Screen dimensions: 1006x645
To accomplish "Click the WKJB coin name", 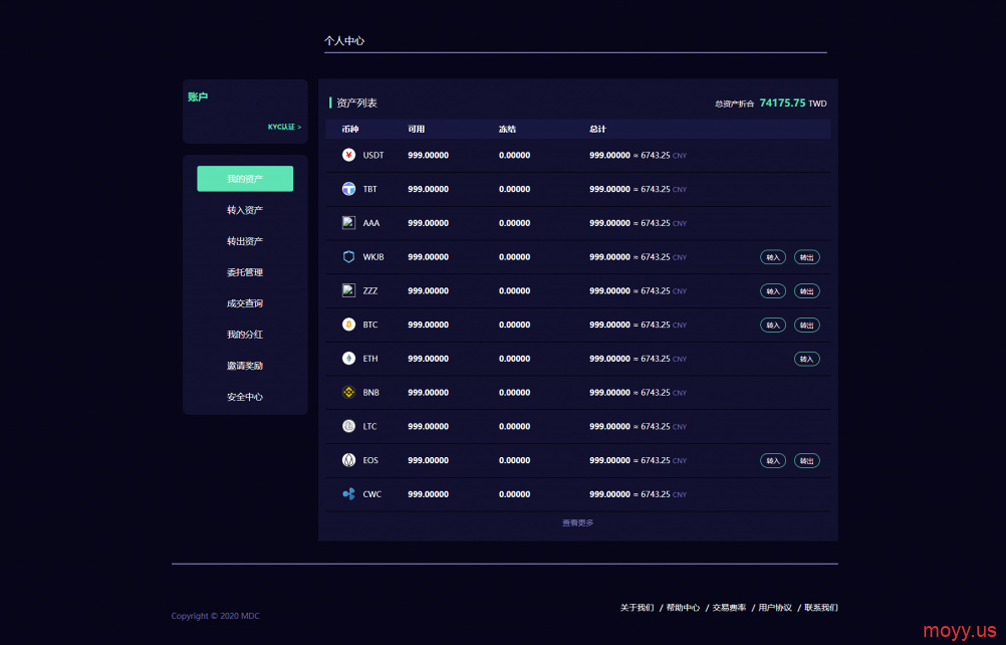I will tap(373, 257).
